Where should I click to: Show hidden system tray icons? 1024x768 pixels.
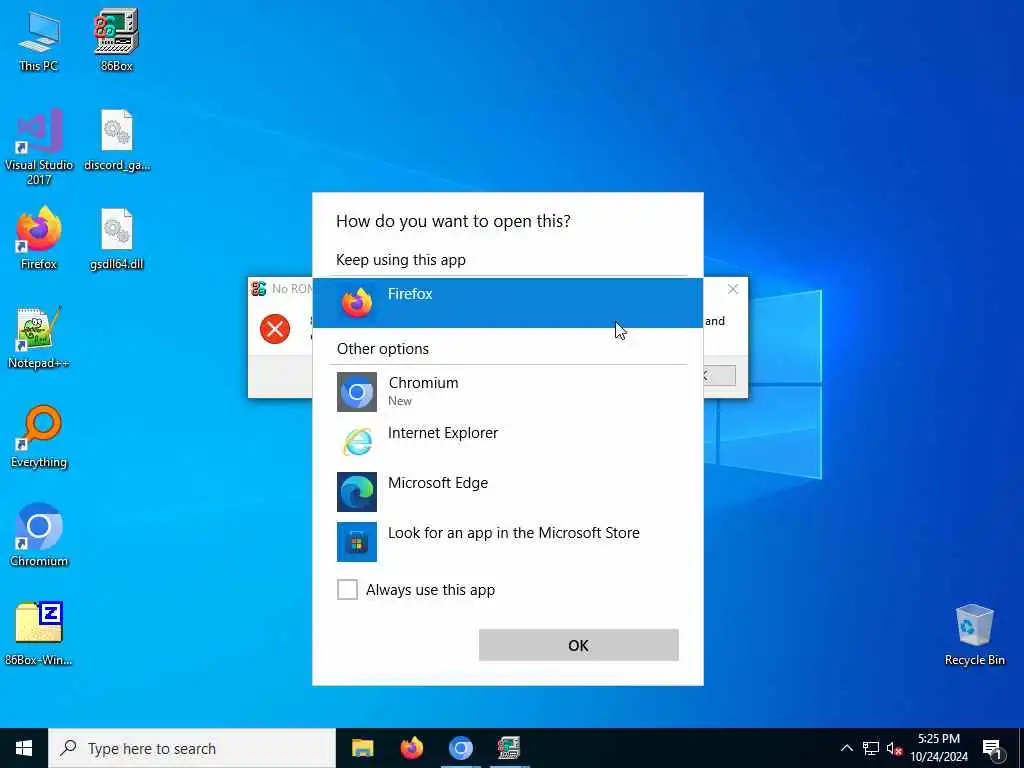pyautogui.click(x=846, y=748)
